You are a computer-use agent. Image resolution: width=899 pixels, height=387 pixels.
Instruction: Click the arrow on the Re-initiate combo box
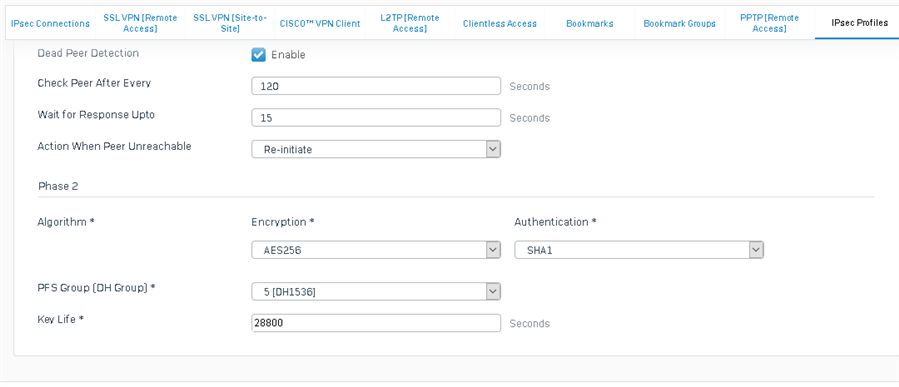coord(493,150)
